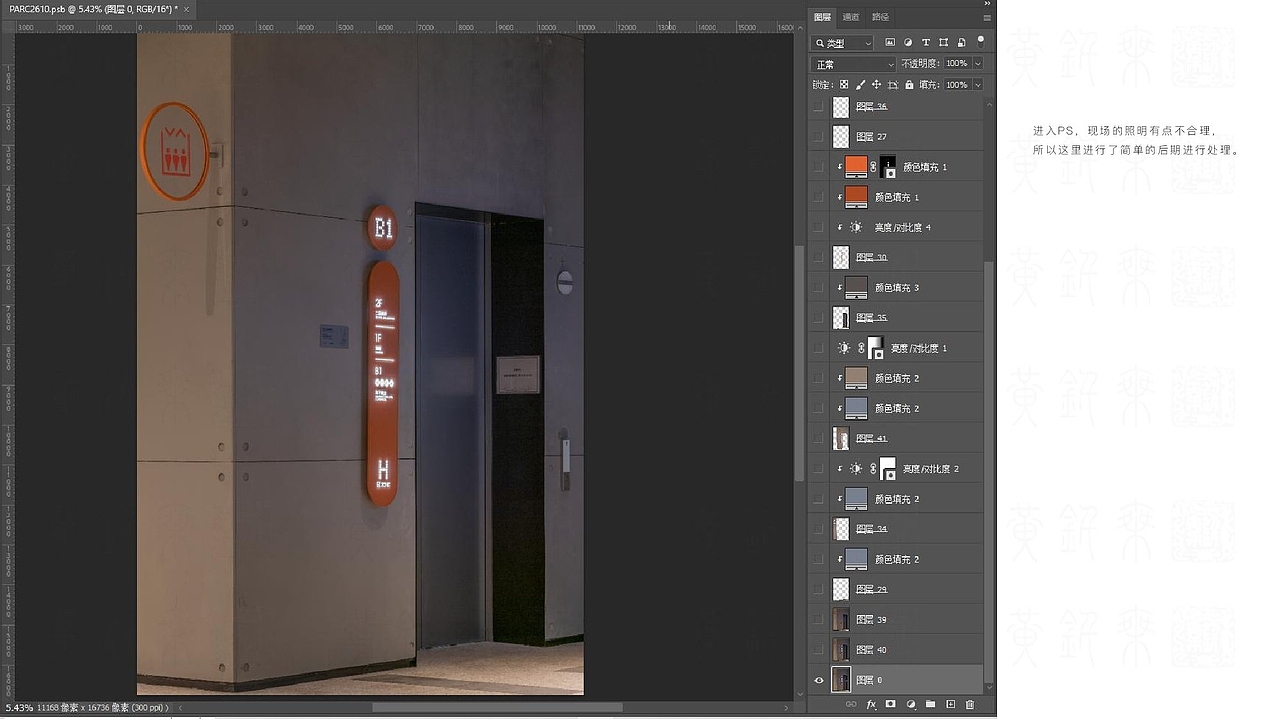Image resolution: width=1280 pixels, height=720 pixels.
Task: Click lock image pixels brush icon
Action: pos(860,85)
